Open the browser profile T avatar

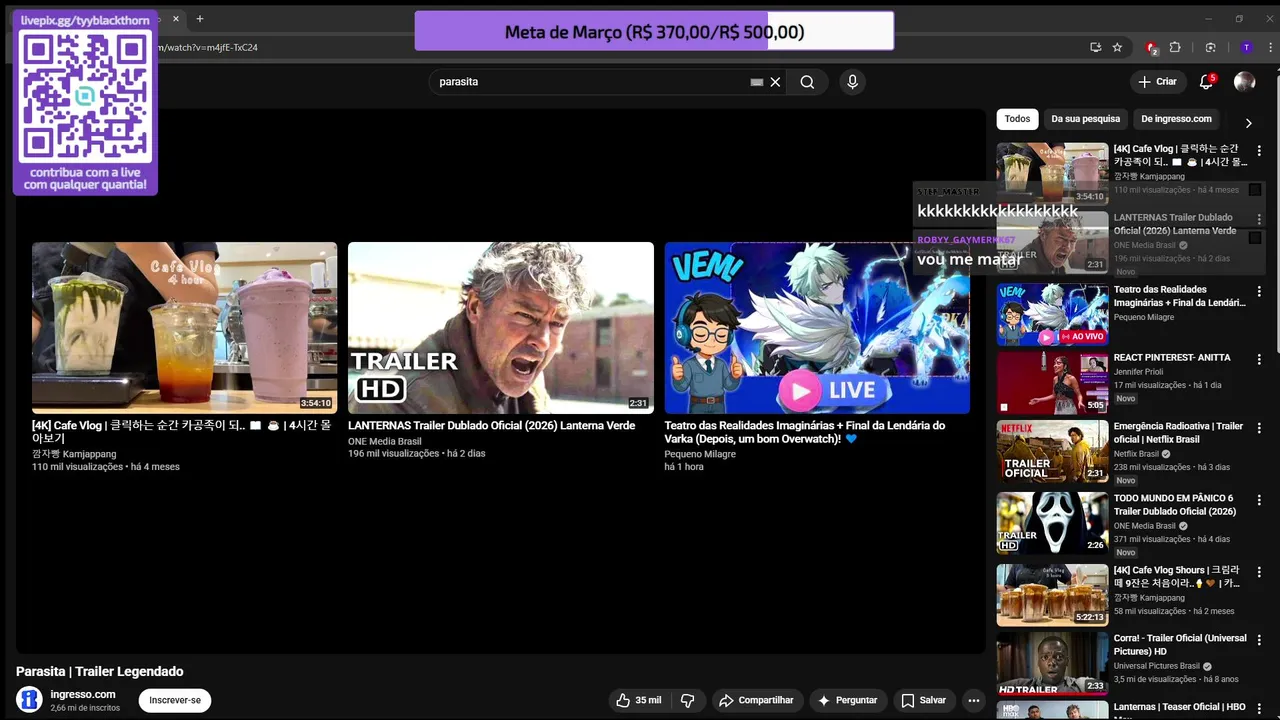click(1246, 47)
